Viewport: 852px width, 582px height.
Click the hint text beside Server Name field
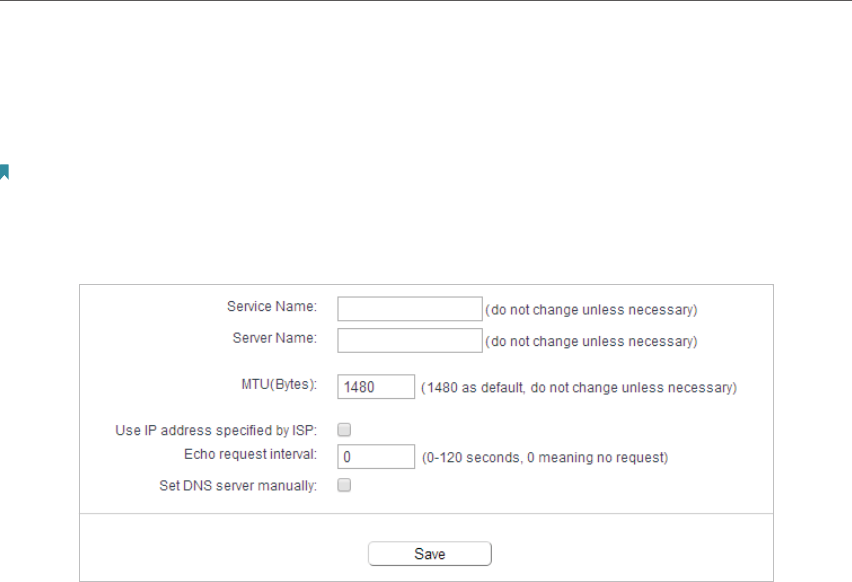pos(591,341)
